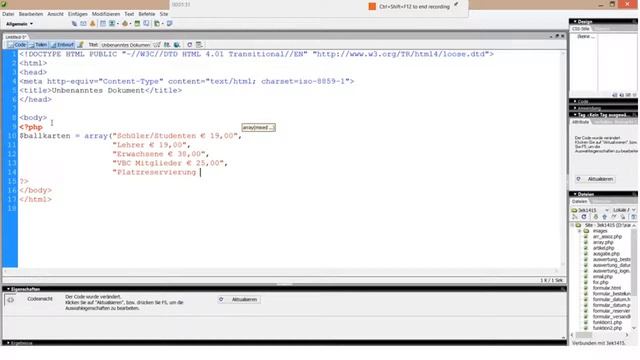The image size is (640, 360).
Task: Click the Images insert icon
Action: tap(111, 24)
